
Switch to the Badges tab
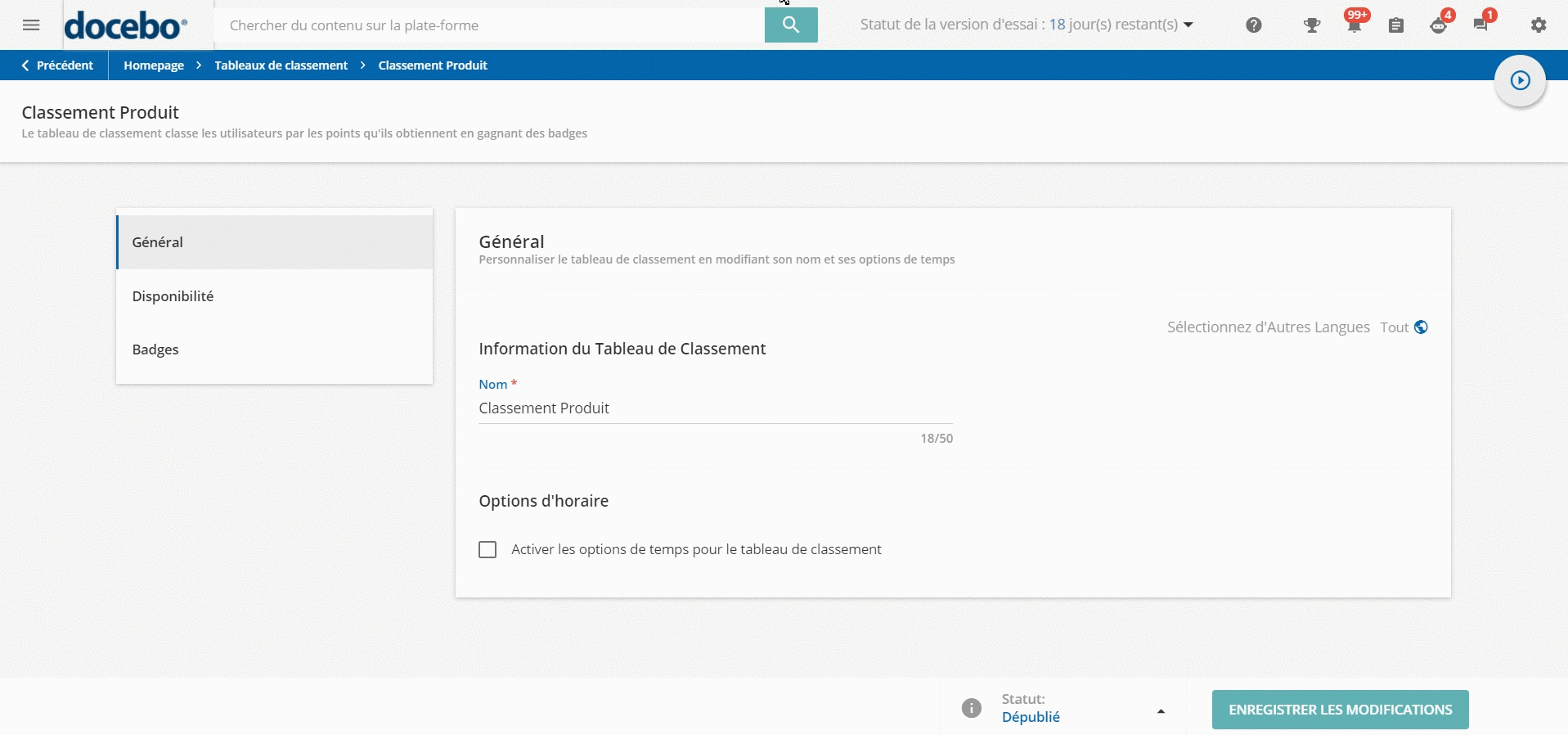155,349
